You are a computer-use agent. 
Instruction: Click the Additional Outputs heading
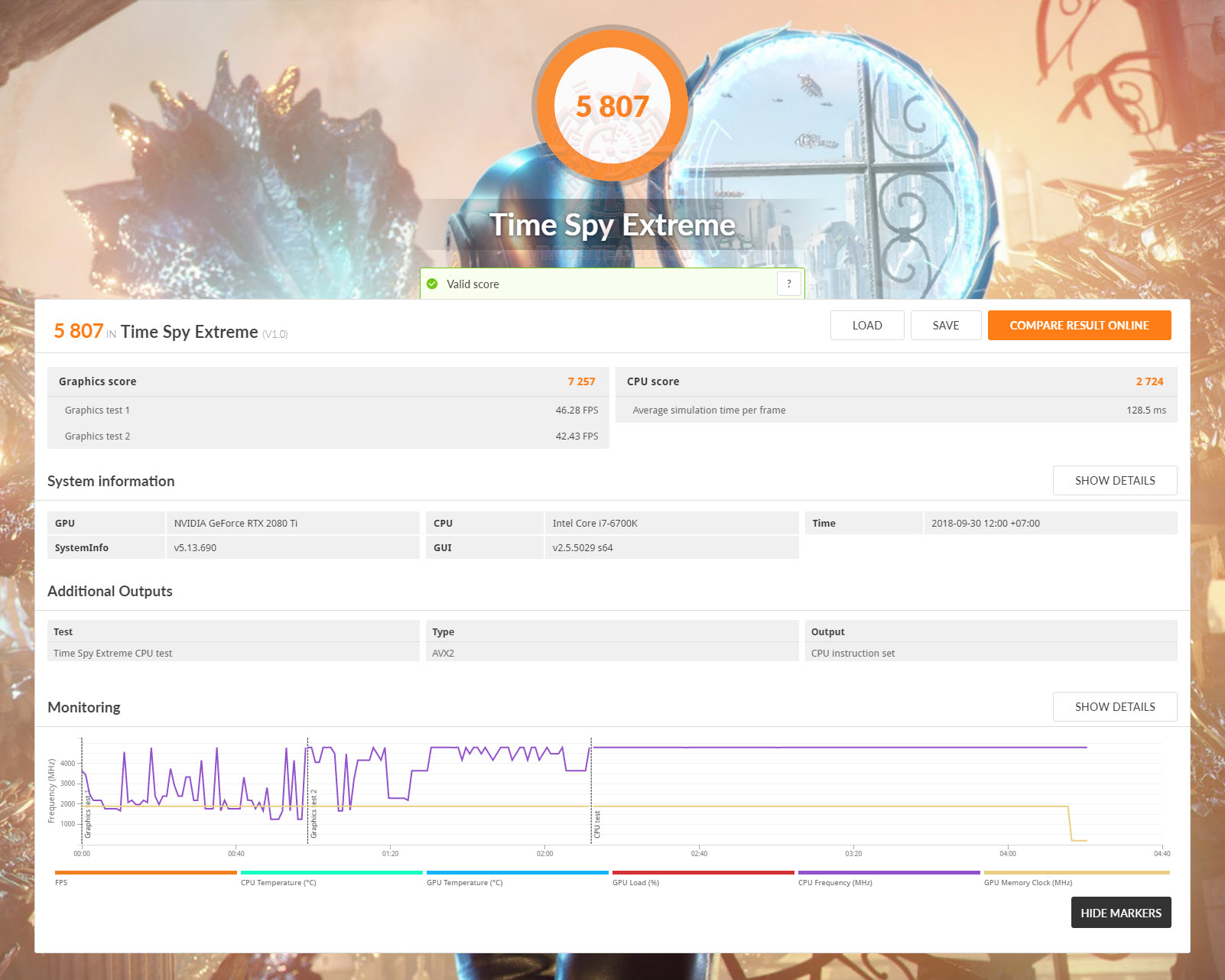tap(110, 591)
